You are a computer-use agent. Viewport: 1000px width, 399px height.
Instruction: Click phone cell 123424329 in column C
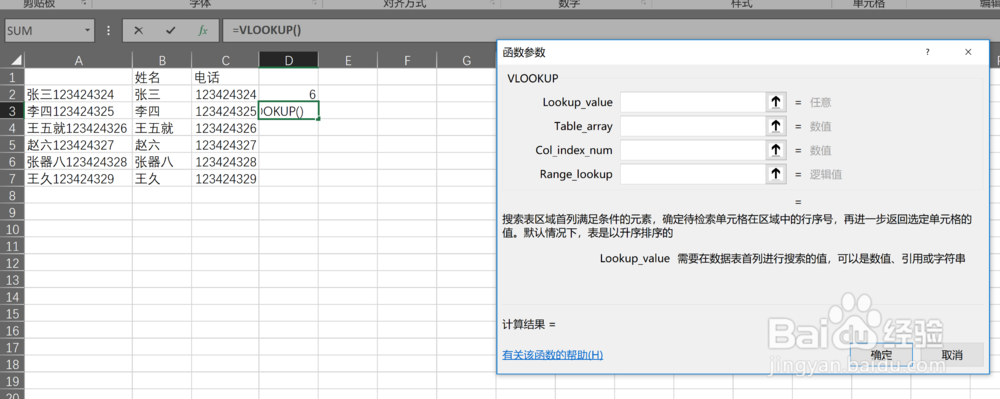pos(225,179)
